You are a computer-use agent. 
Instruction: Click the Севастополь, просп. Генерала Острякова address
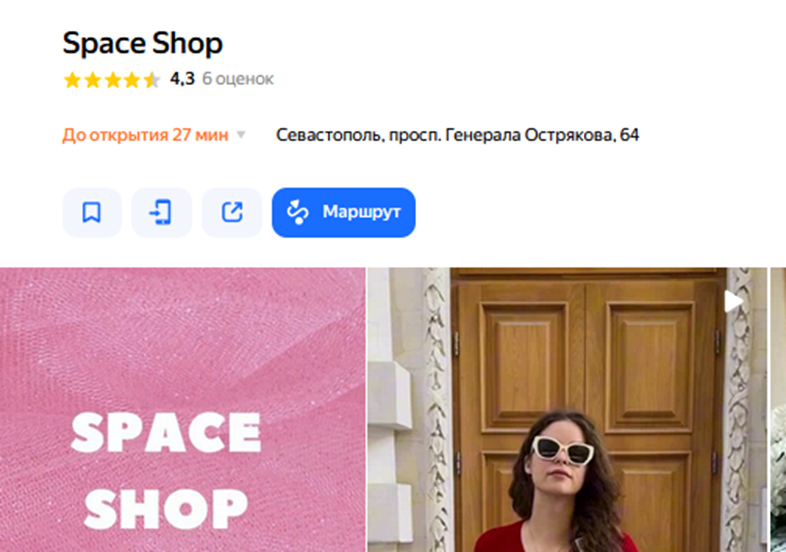click(458, 135)
